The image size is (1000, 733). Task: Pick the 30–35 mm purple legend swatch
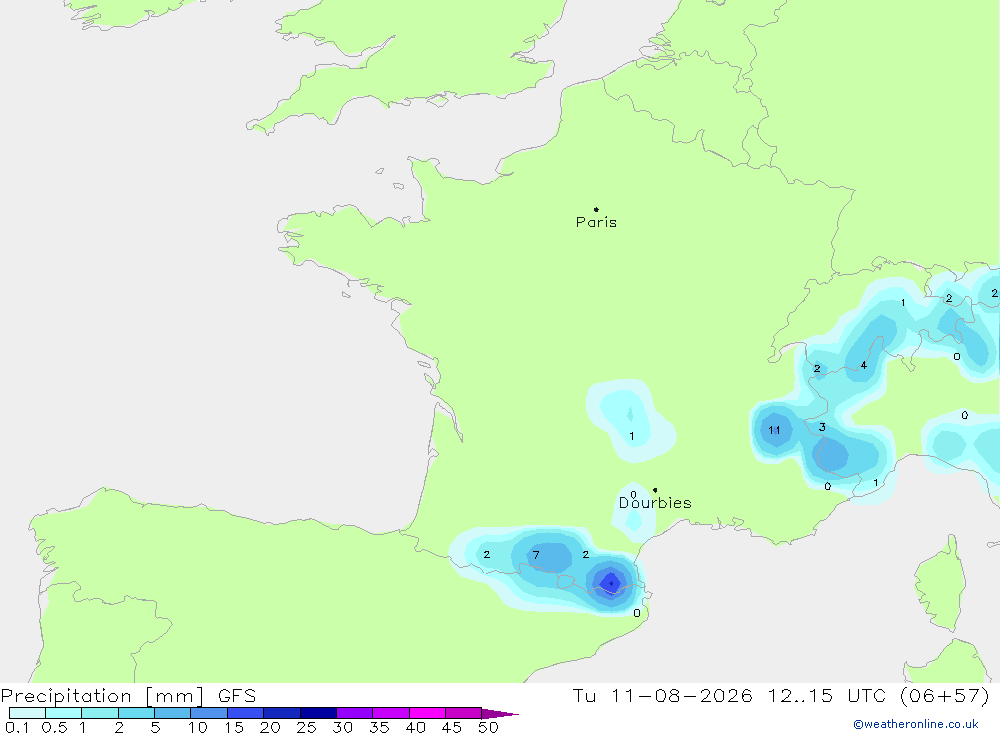[354, 713]
